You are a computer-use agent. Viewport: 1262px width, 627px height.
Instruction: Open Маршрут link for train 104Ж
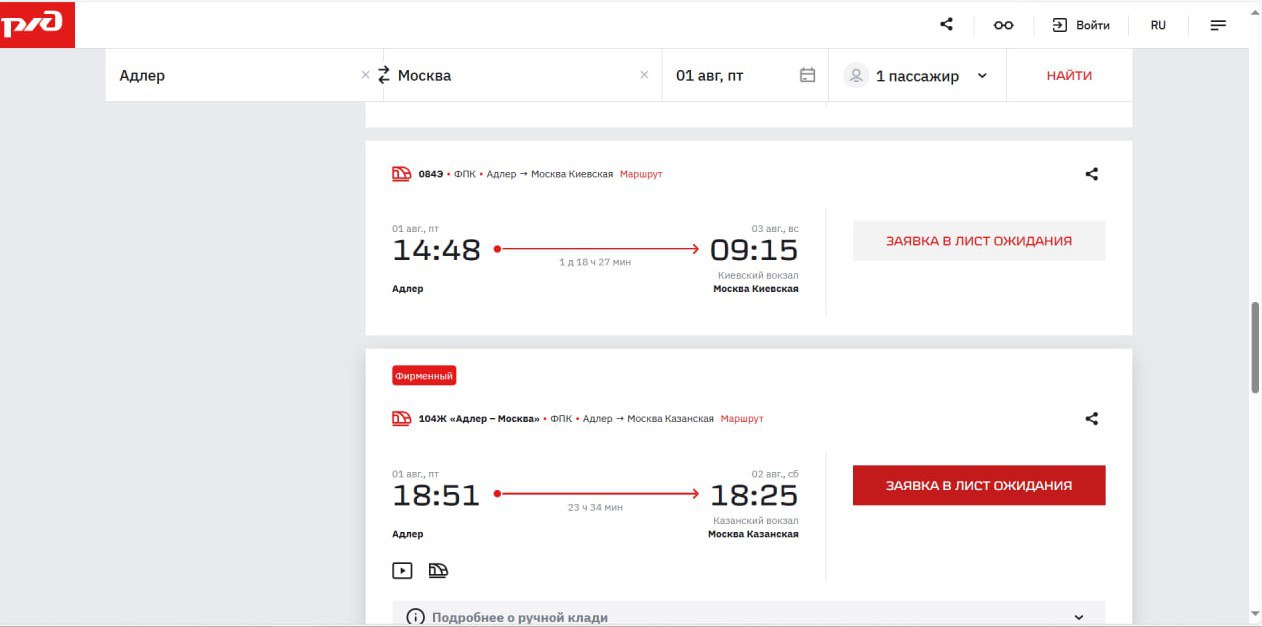(x=741, y=419)
